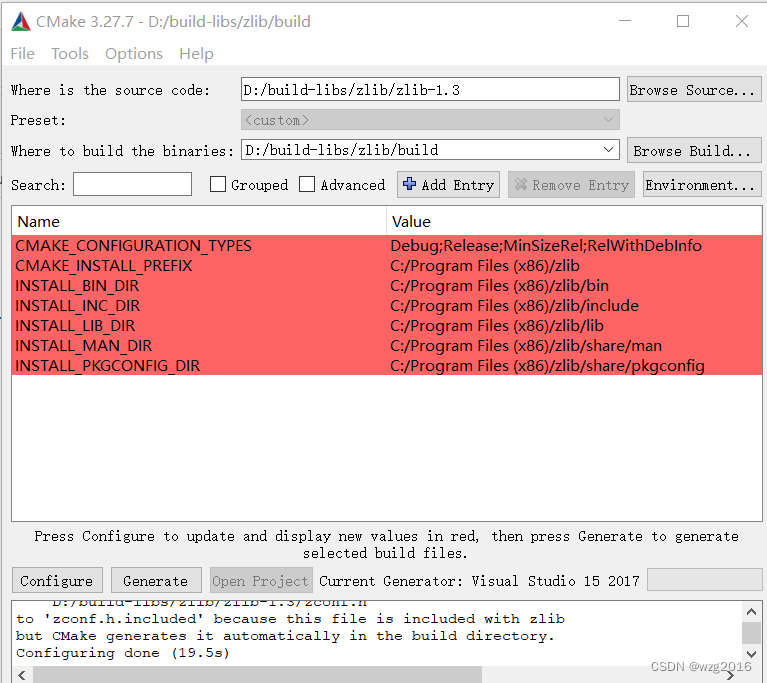This screenshot has width=767, height=683.
Task: Select the CMAKE_INSTALL_PREFIX row
Action: (x=386, y=265)
